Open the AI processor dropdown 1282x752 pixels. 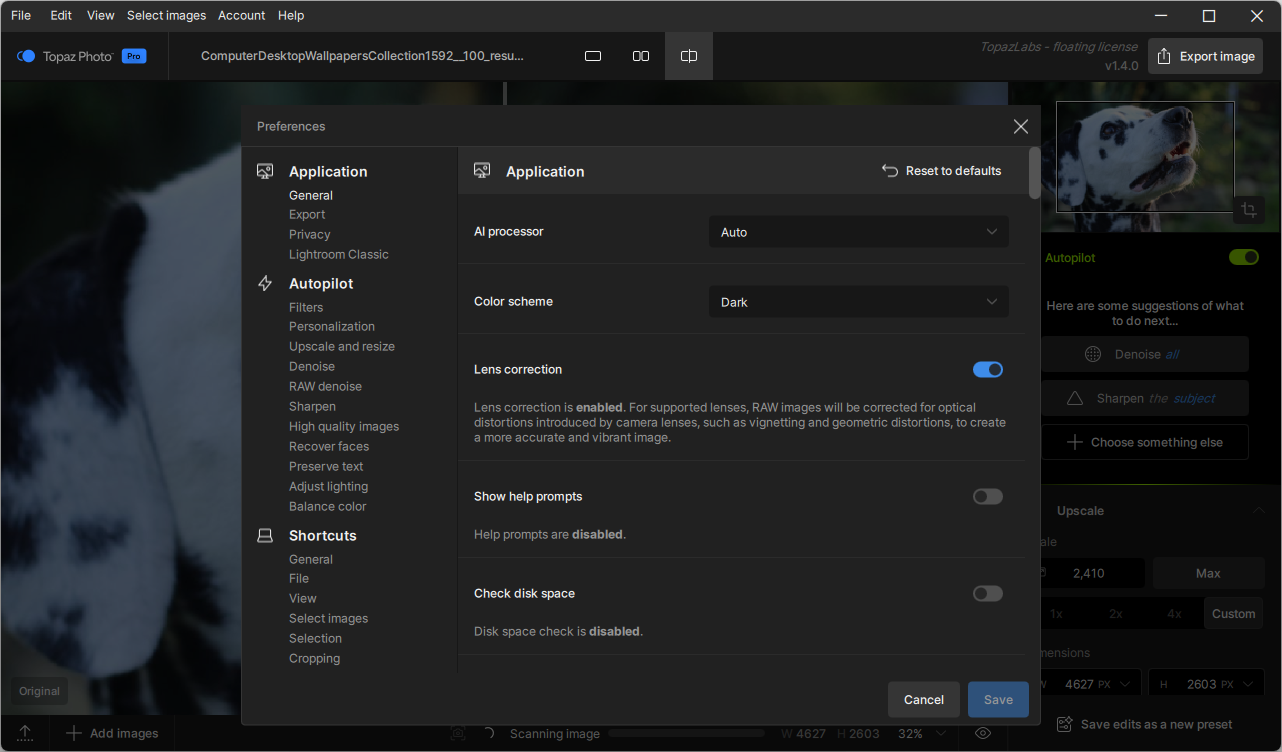(858, 232)
